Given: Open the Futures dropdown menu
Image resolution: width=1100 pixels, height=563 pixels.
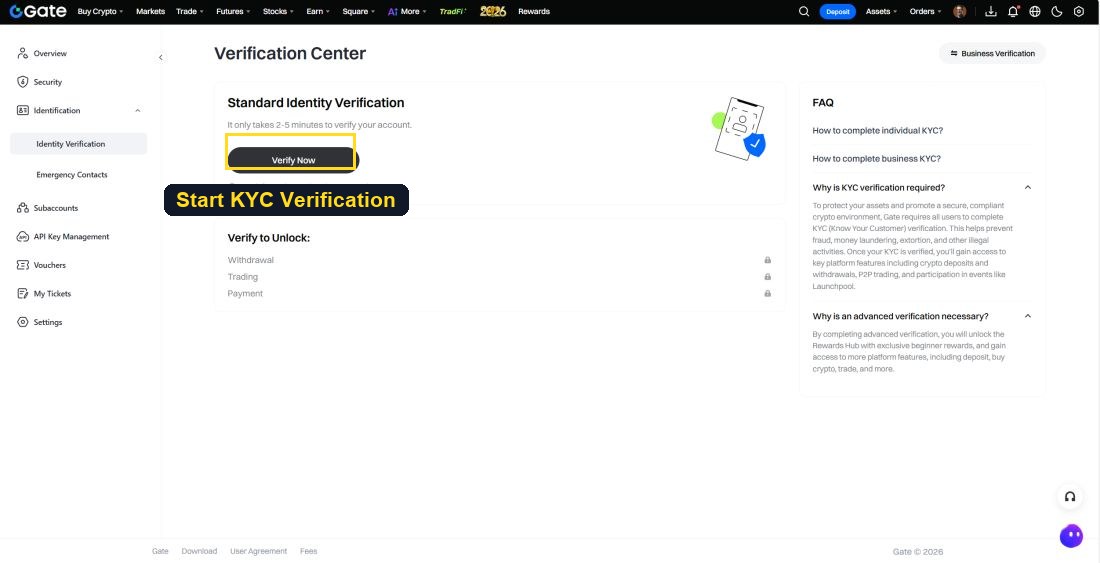Looking at the screenshot, I should tap(233, 11).
